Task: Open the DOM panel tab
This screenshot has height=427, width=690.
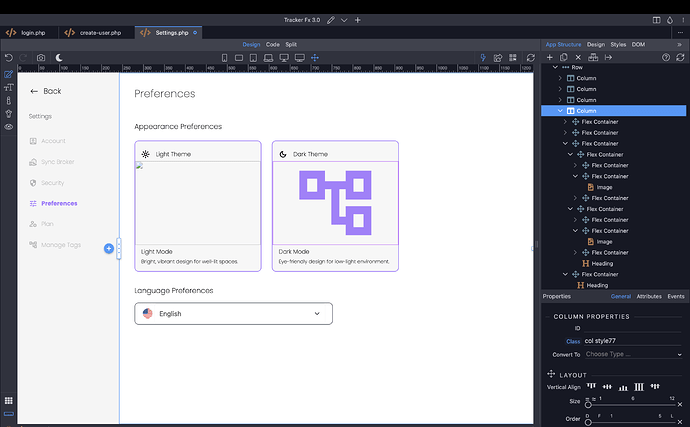Action: [638, 44]
